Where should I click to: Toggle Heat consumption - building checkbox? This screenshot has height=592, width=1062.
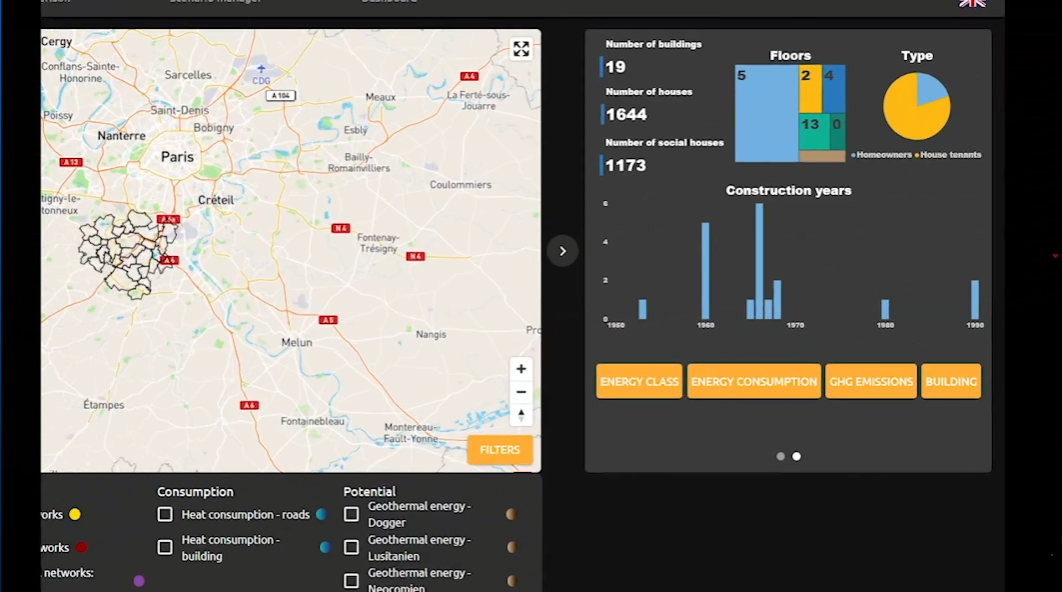(x=165, y=547)
